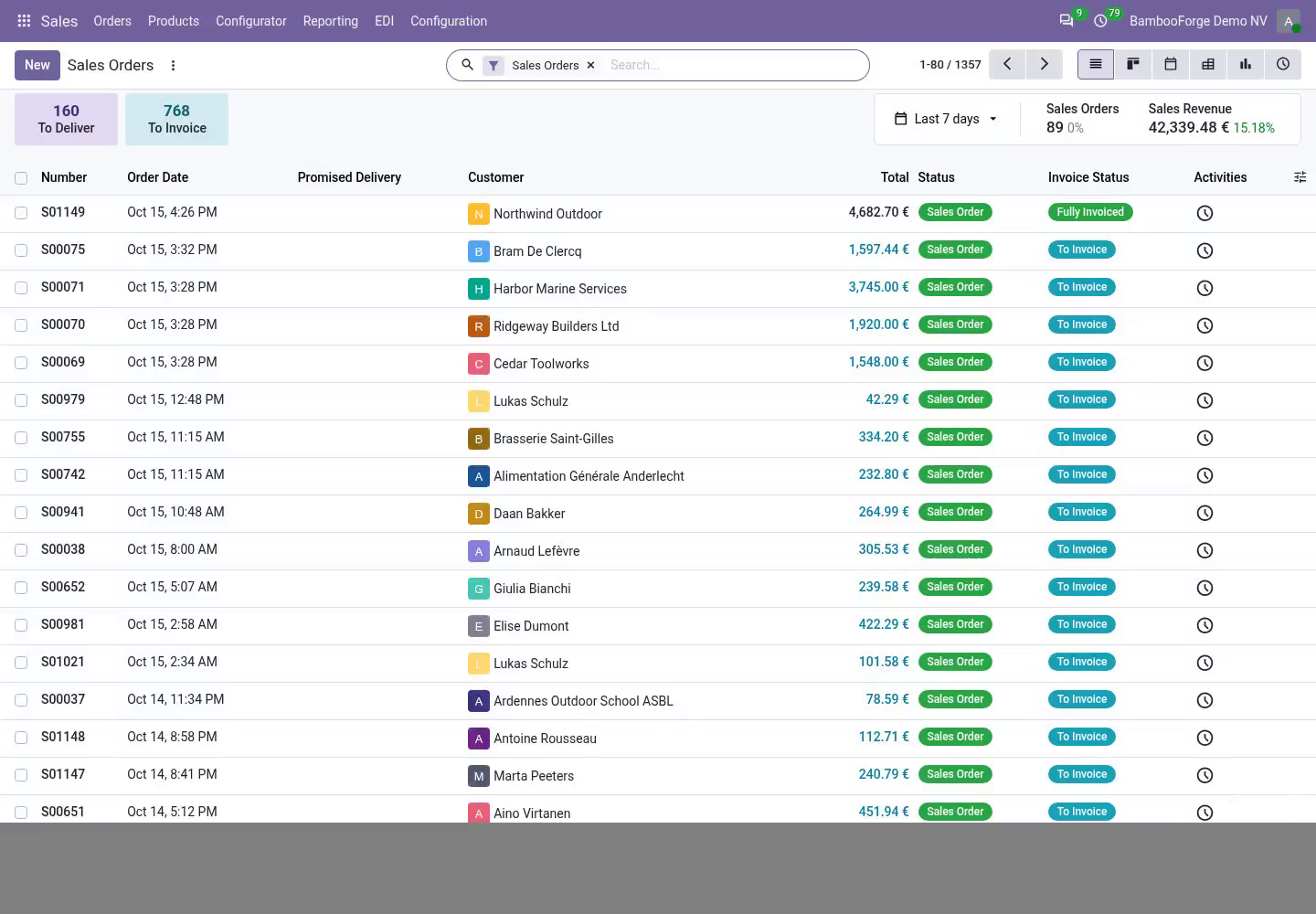Select all orders with header checkbox
Image resolution: width=1316 pixels, height=914 pixels.
coord(21,178)
